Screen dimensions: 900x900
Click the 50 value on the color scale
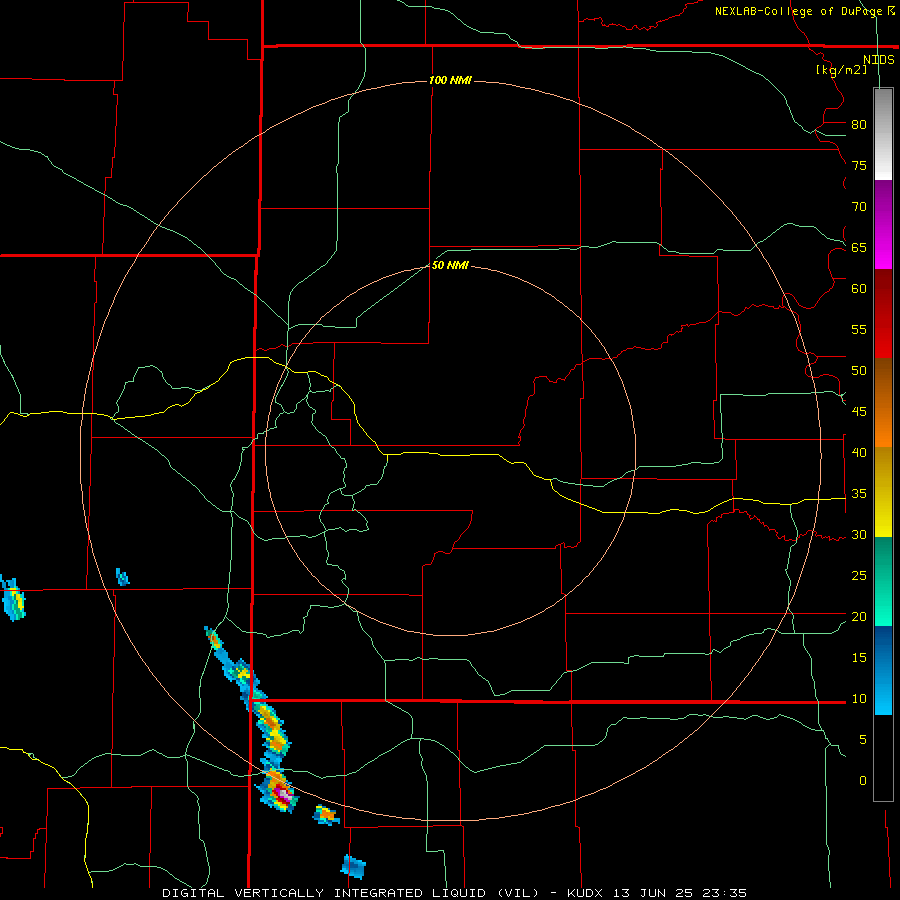pos(859,371)
